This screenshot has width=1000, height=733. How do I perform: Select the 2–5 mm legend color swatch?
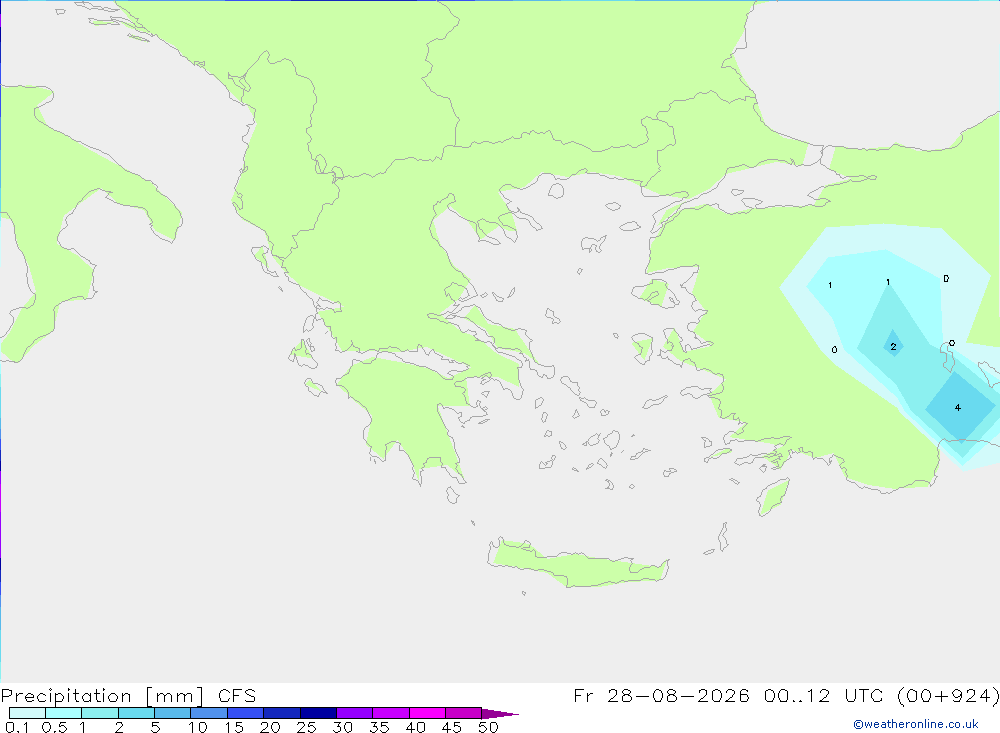(136, 713)
